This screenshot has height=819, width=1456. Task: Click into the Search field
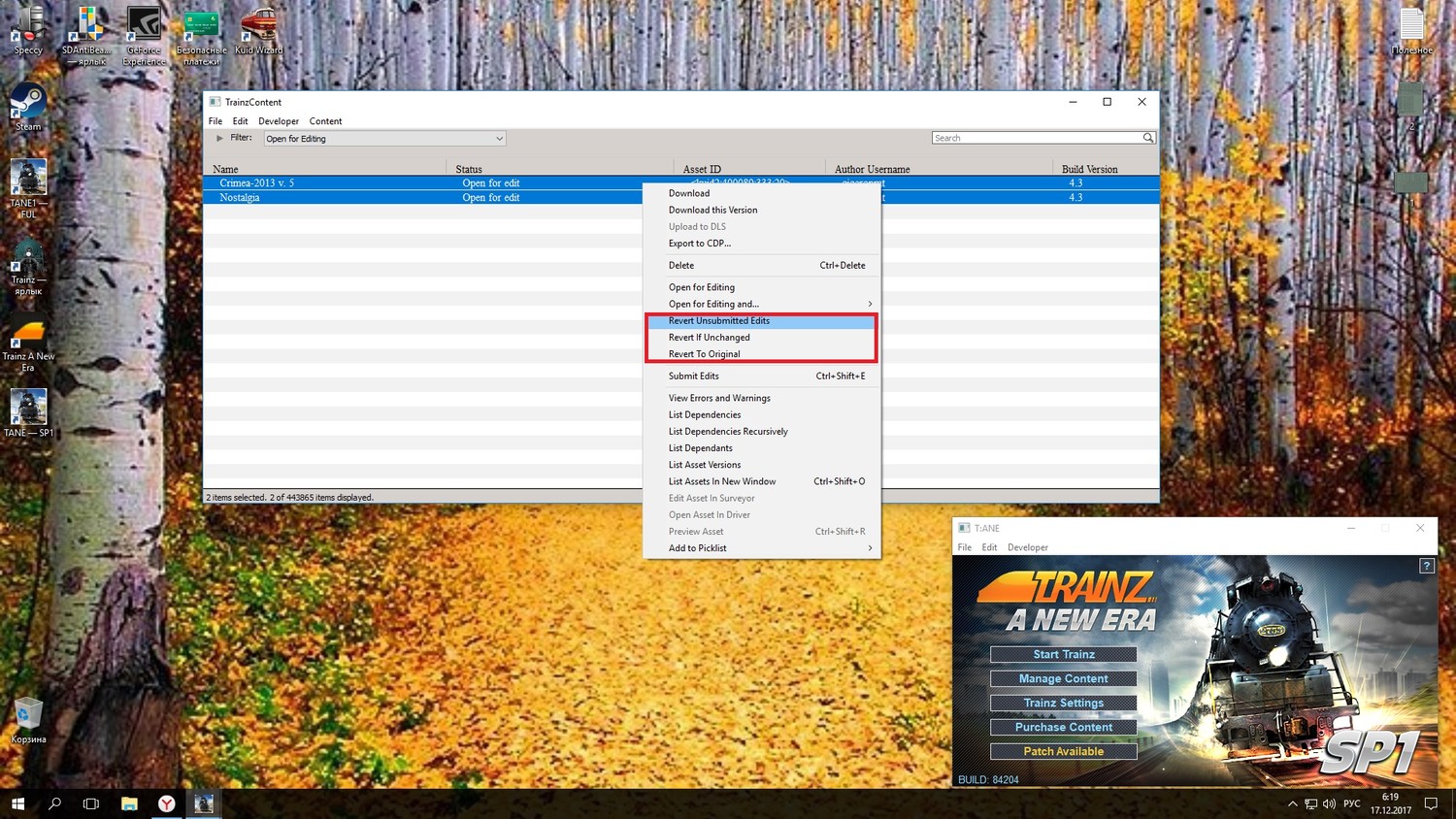1036,138
